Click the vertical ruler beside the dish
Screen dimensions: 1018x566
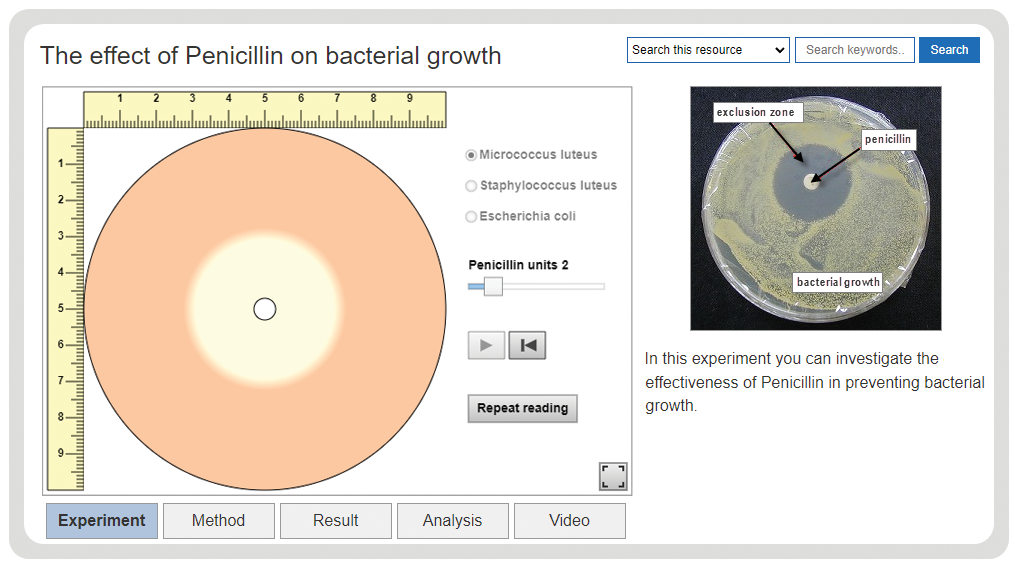[x=66, y=309]
